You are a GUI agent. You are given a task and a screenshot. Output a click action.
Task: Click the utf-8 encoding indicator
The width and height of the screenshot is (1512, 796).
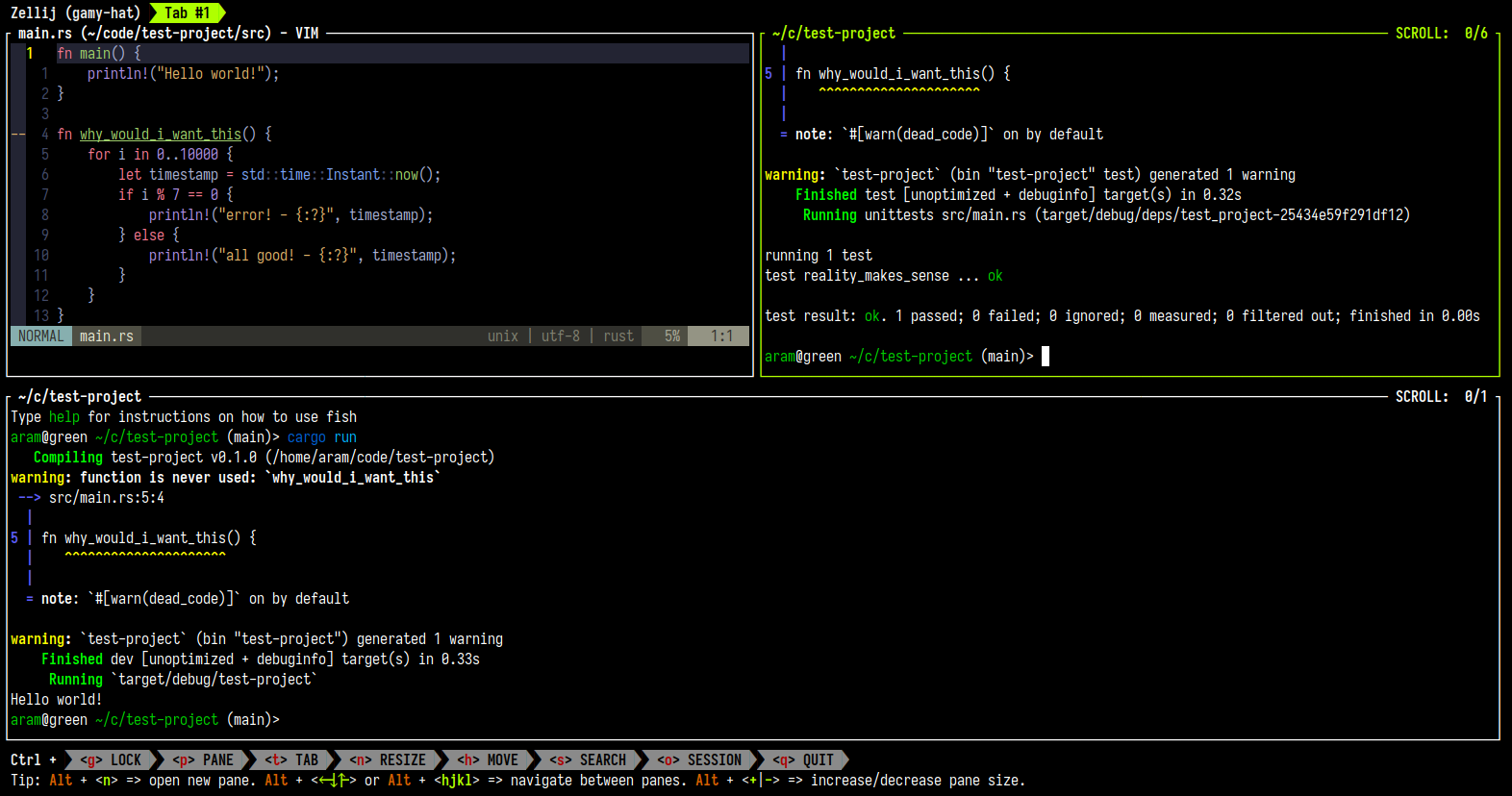pyautogui.click(x=560, y=336)
